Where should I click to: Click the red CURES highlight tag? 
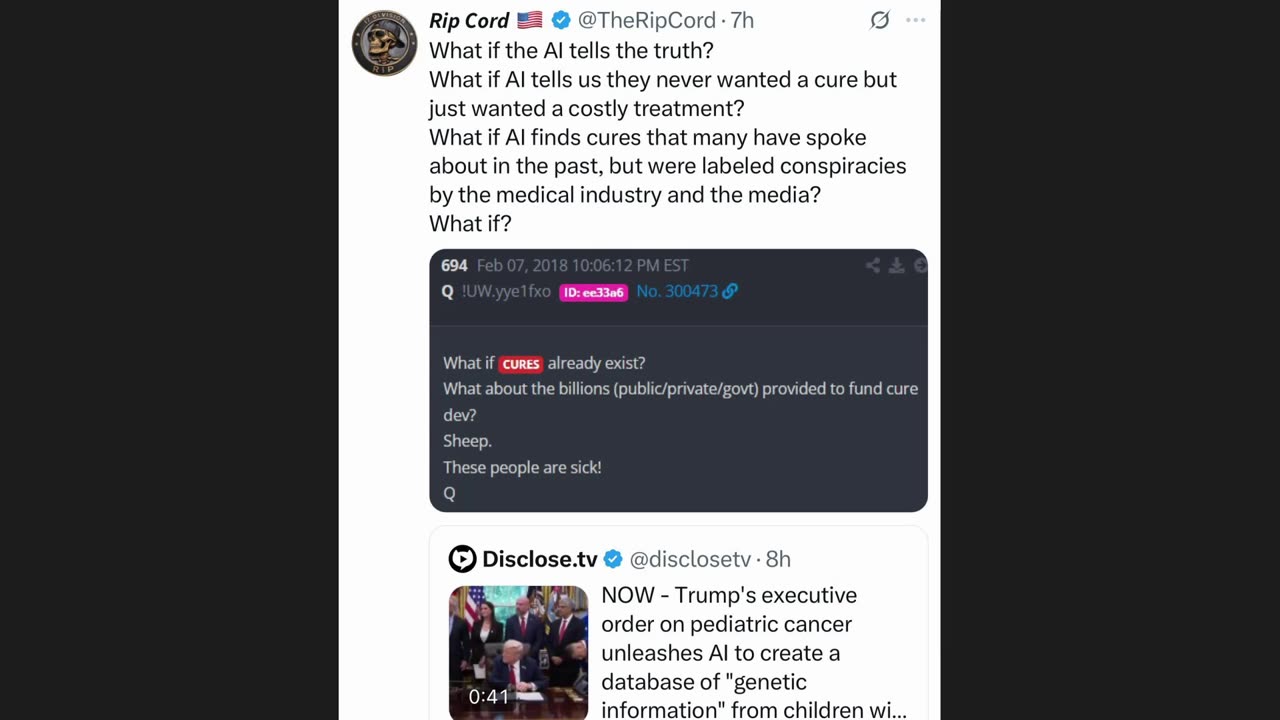521,364
